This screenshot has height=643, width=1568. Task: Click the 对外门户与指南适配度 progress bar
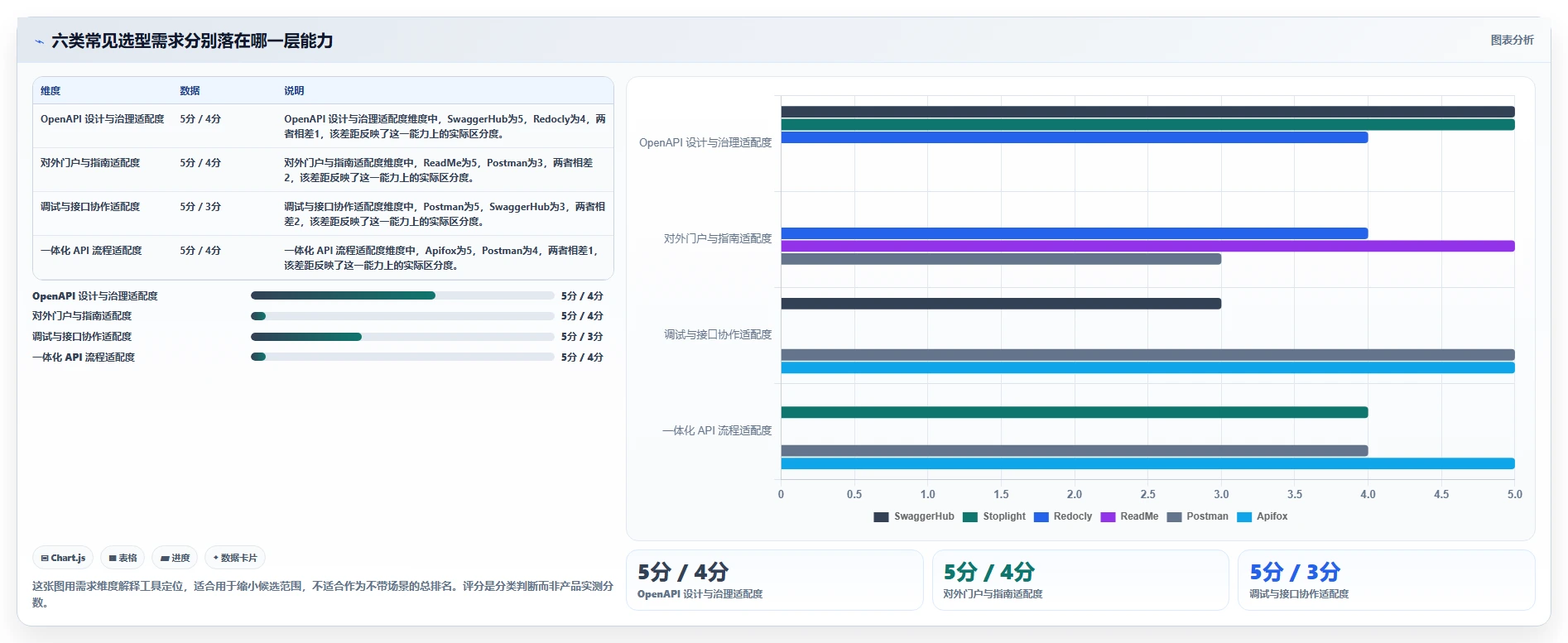pos(402,316)
